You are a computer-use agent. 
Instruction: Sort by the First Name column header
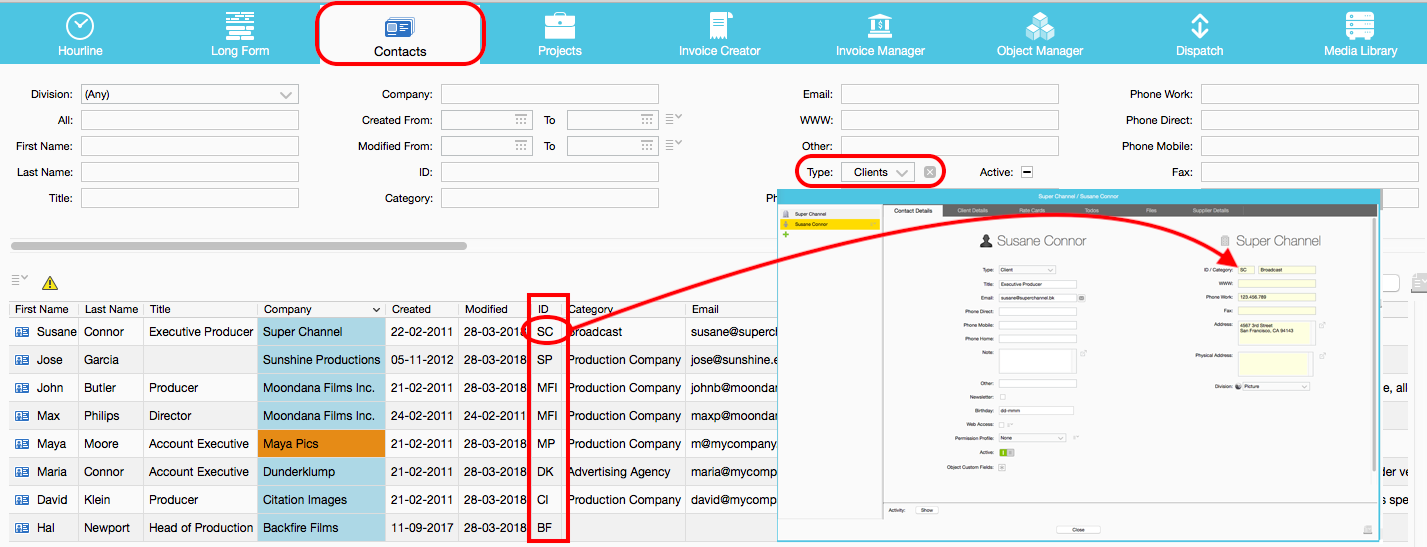43,309
